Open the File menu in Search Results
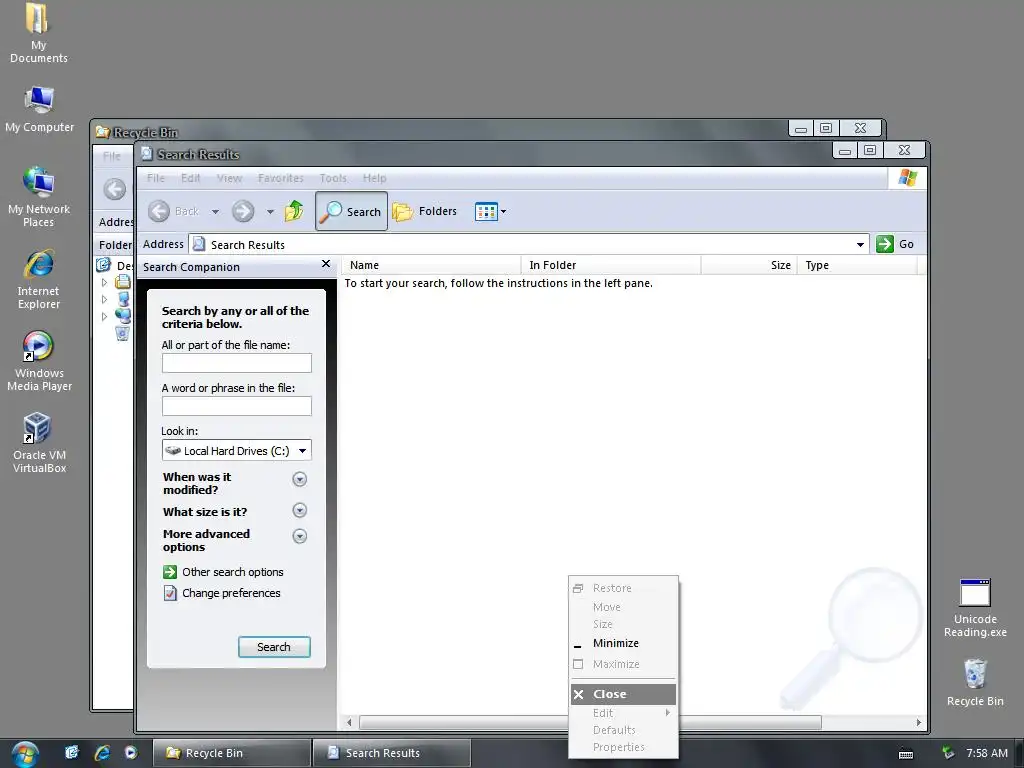The width and height of the screenshot is (1024, 768). [x=155, y=178]
